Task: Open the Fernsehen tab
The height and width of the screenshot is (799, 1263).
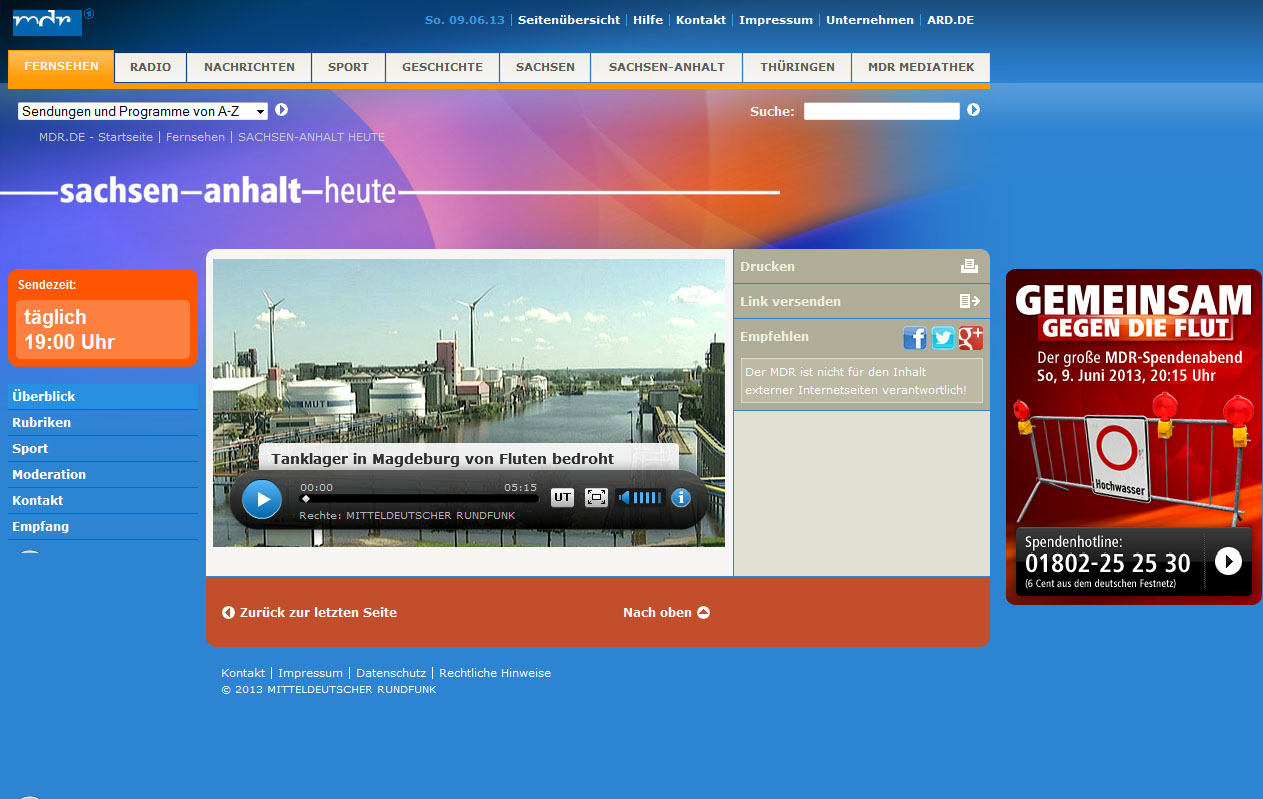Action: tap(61, 67)
